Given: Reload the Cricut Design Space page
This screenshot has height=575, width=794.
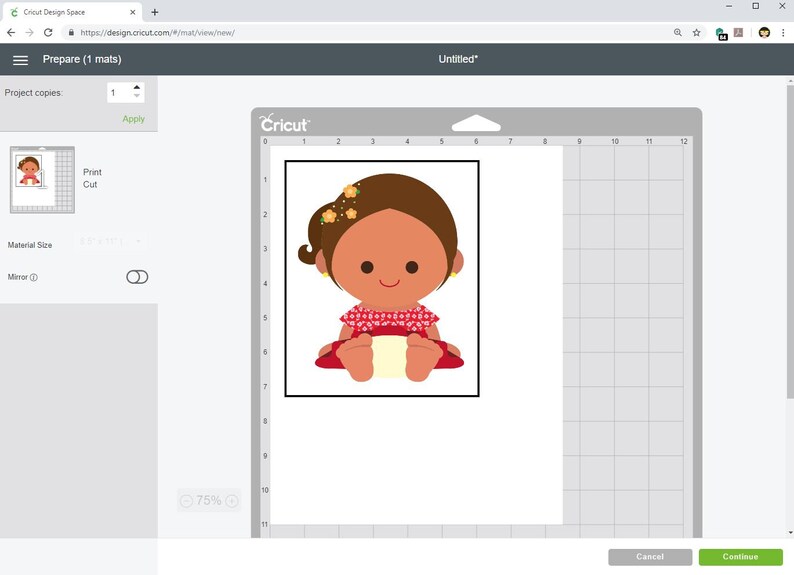Looking at the screenshot, I should point(48,32).
